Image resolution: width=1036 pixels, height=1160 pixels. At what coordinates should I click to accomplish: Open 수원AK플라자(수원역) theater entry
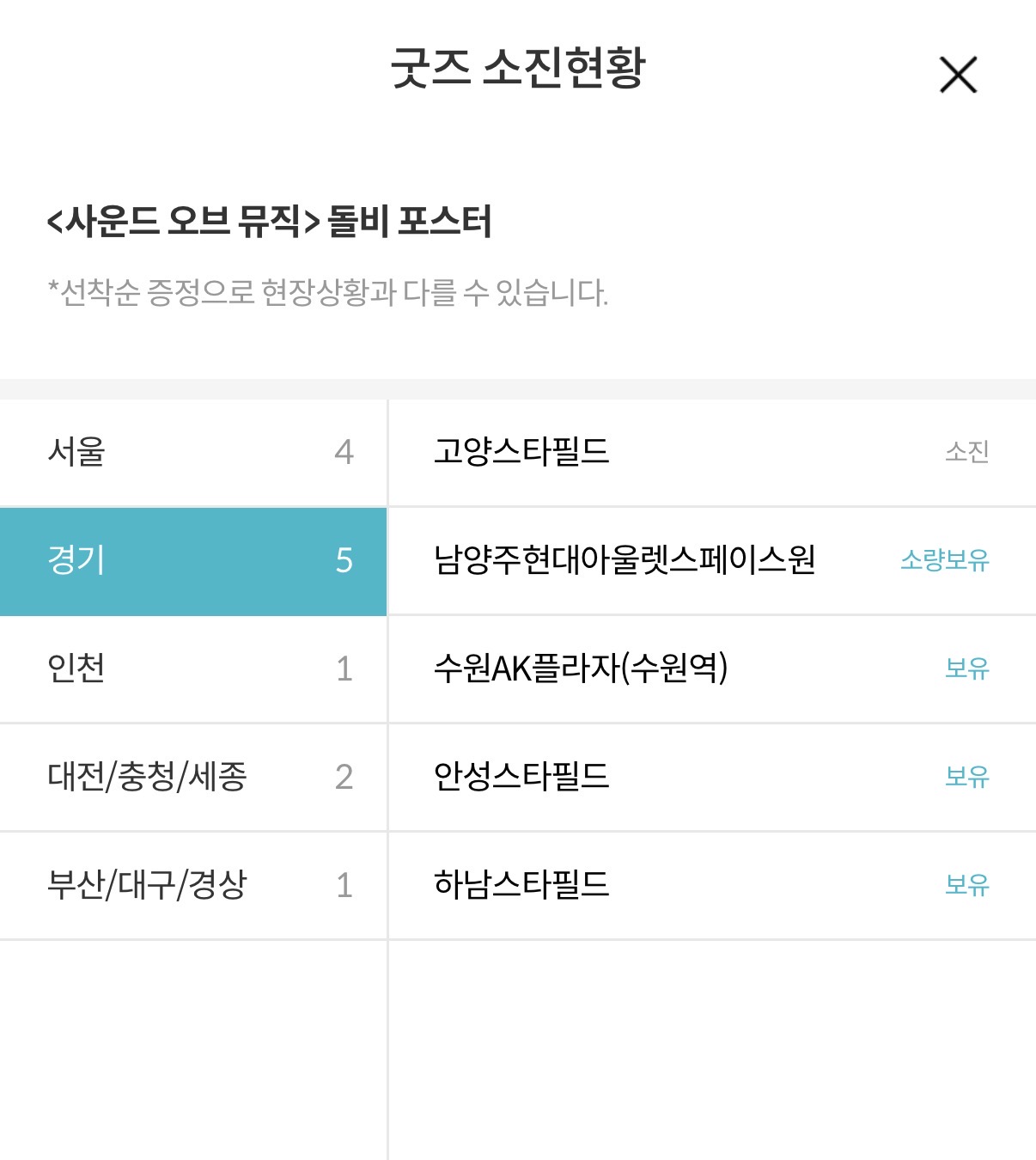point(712,669)
